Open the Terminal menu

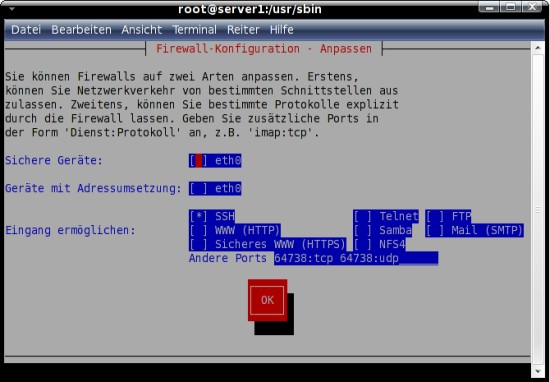(x=194, y=29)
